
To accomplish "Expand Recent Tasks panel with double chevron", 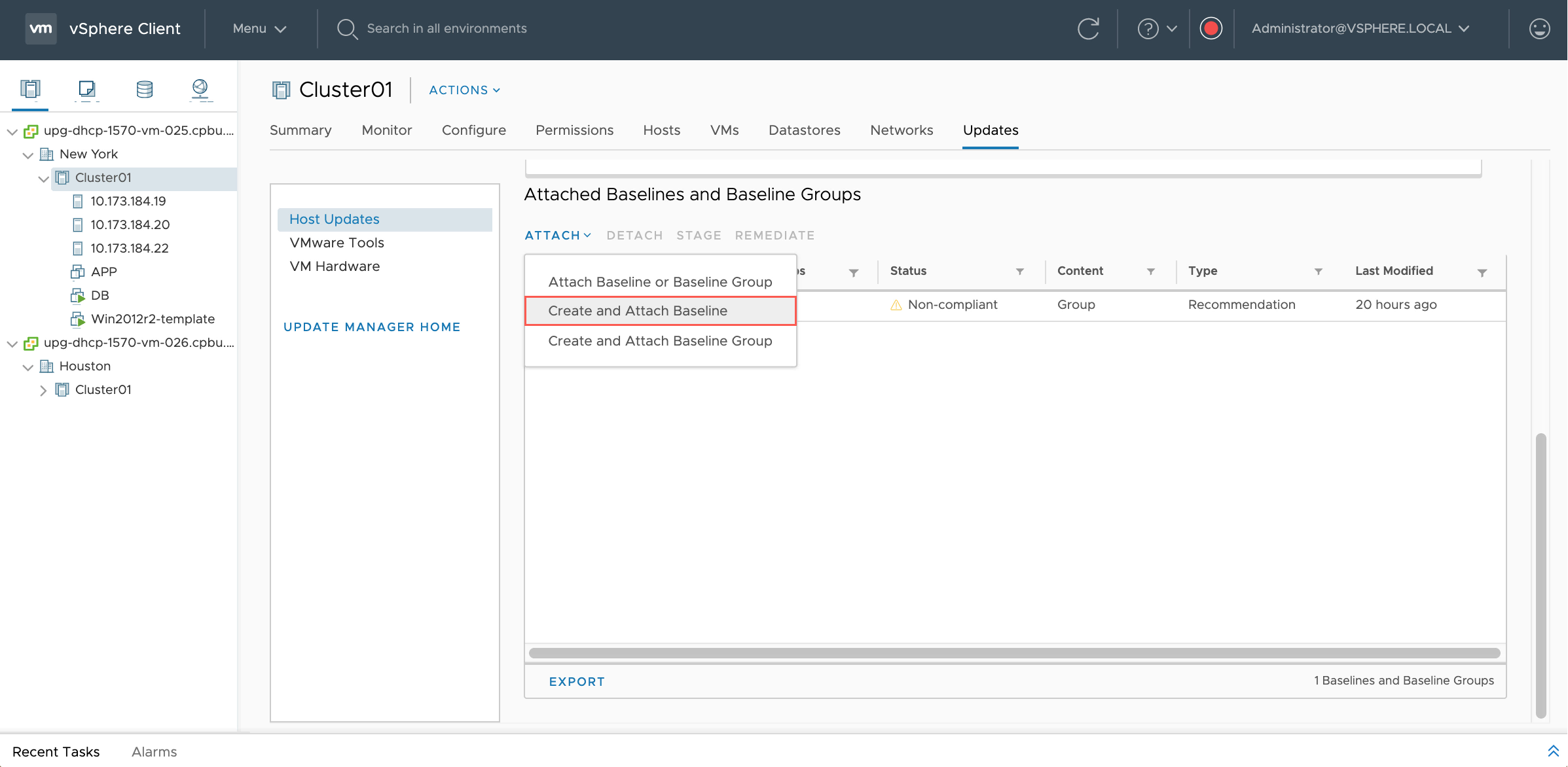I will click(x=1553, y=751).
